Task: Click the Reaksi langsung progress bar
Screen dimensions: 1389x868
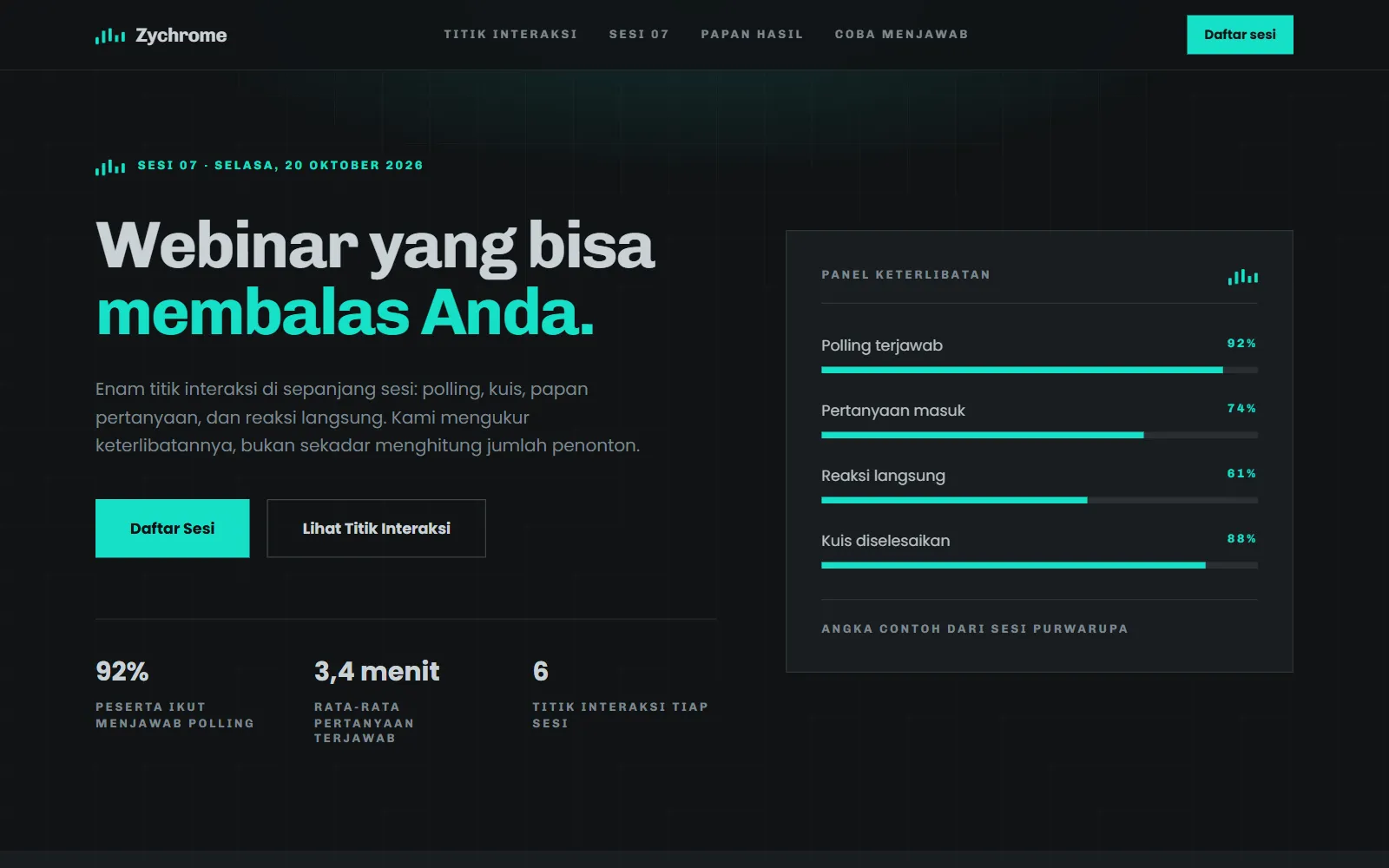Action: [x=1039, y=500]
